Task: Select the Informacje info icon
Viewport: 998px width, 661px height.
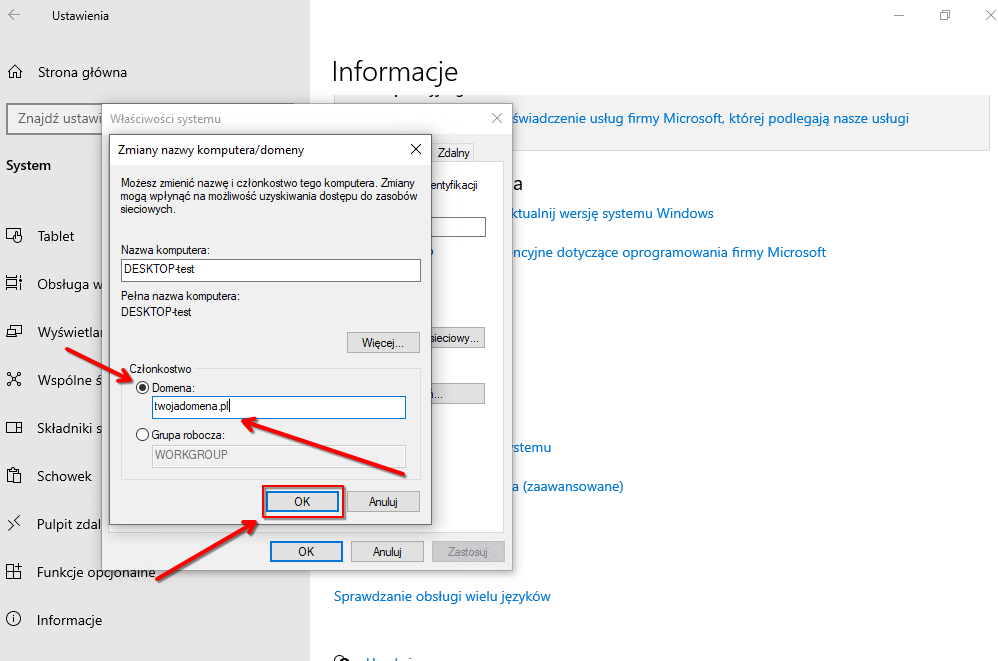Action: tap(15, 620)
